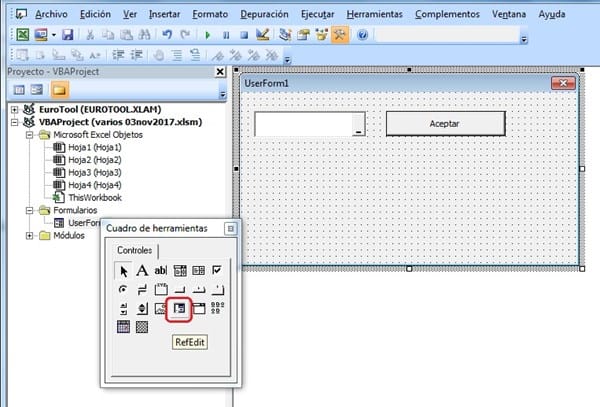
Task: Open the Insertar menu
Action: click(165, 15)
